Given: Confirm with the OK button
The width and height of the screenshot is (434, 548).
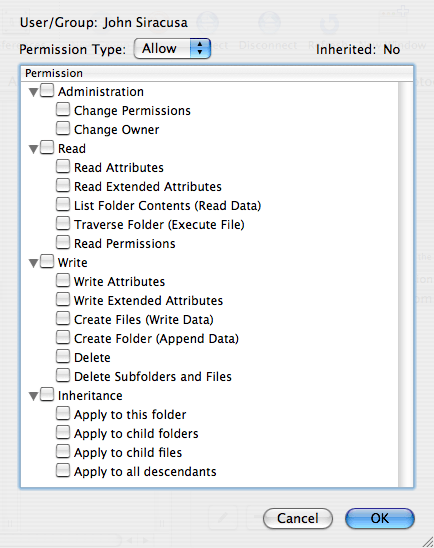Looking at the screenshot, I should [380, 518].
